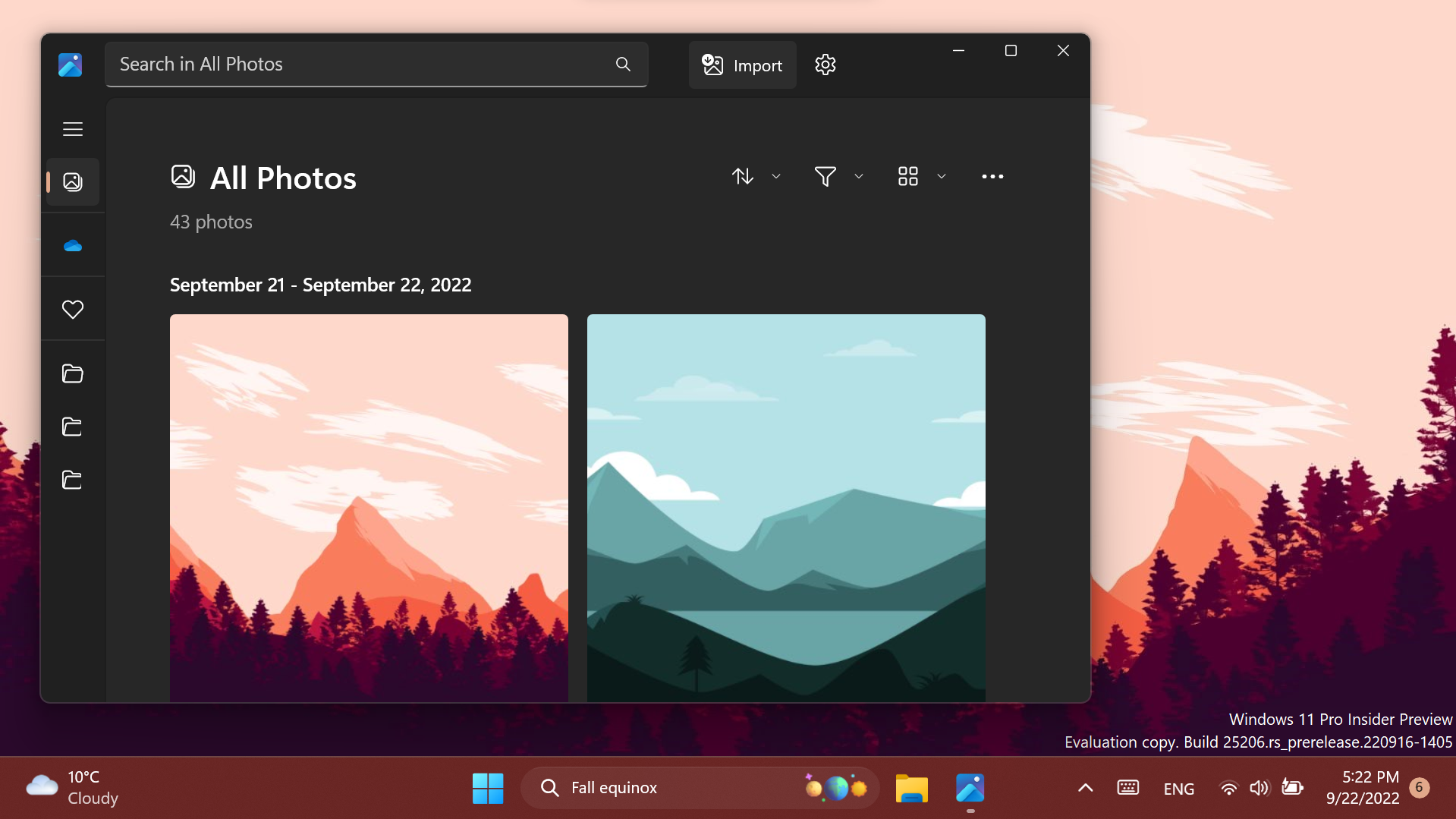Select the filter icon above the gallery
This screenshot has width=1456, height=819.
[x=826, y=176]
